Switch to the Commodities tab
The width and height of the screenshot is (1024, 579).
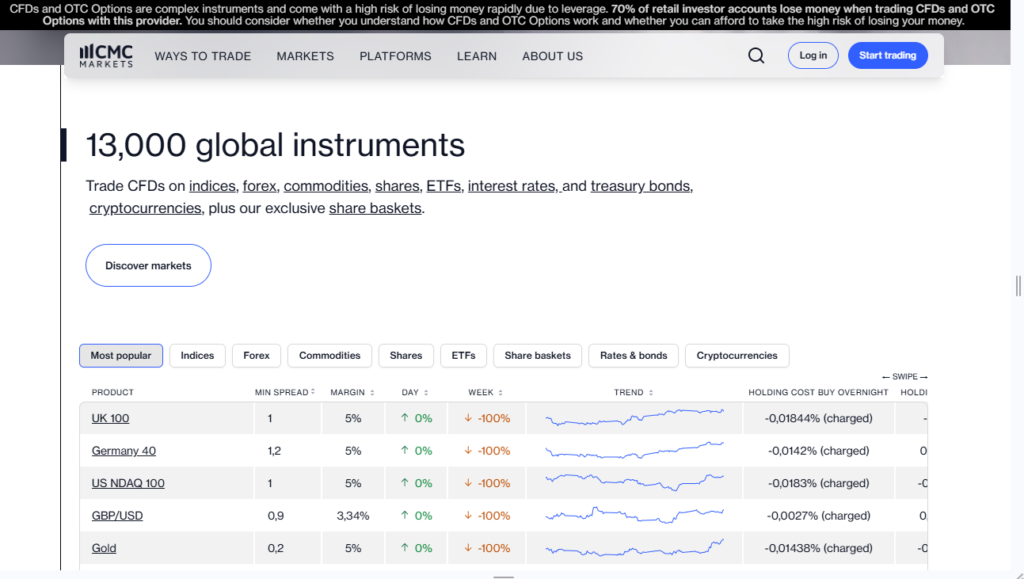coord(330,355)
